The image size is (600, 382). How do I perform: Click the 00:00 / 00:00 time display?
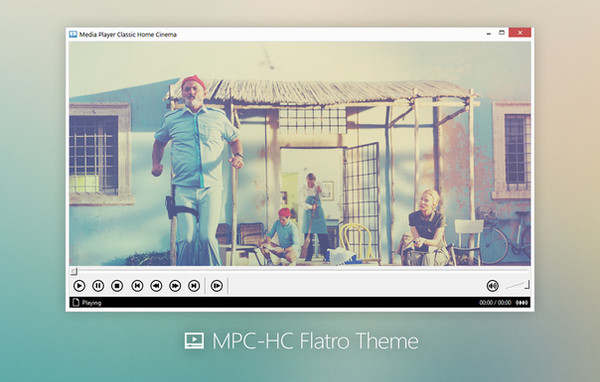click(x=495, y=303)
